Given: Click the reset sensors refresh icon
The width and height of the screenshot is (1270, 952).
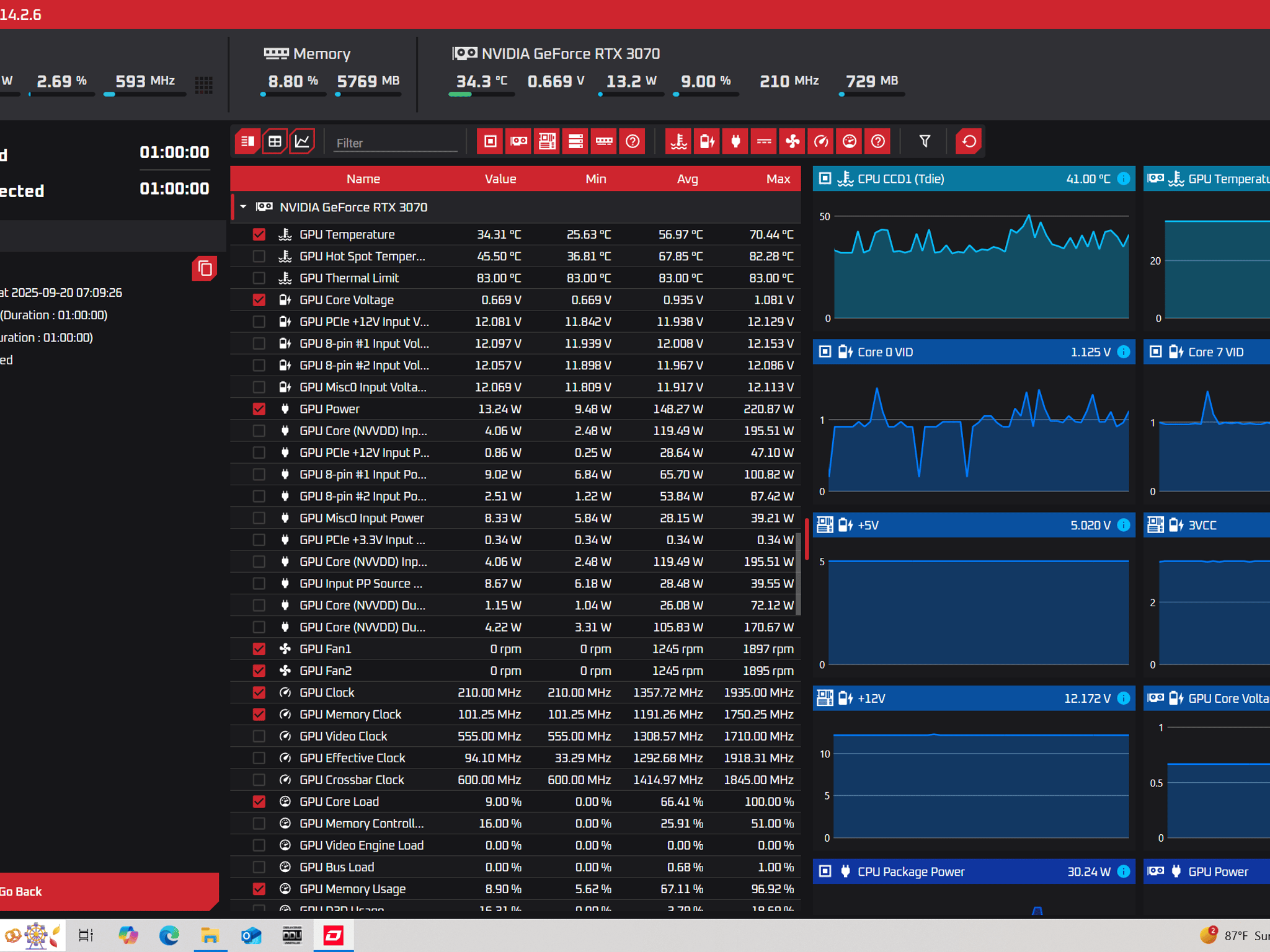Looking at the screenshot, I should (969, 141).
